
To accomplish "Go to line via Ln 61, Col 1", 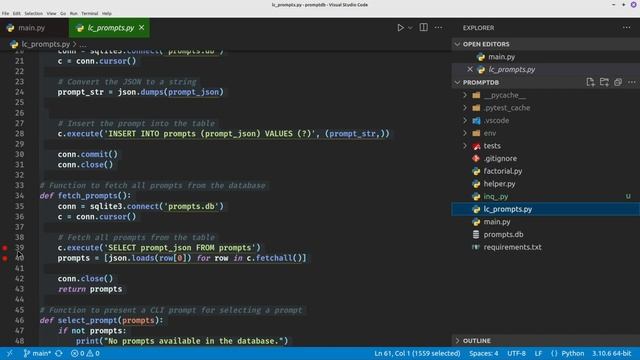I will pos(417,353).
